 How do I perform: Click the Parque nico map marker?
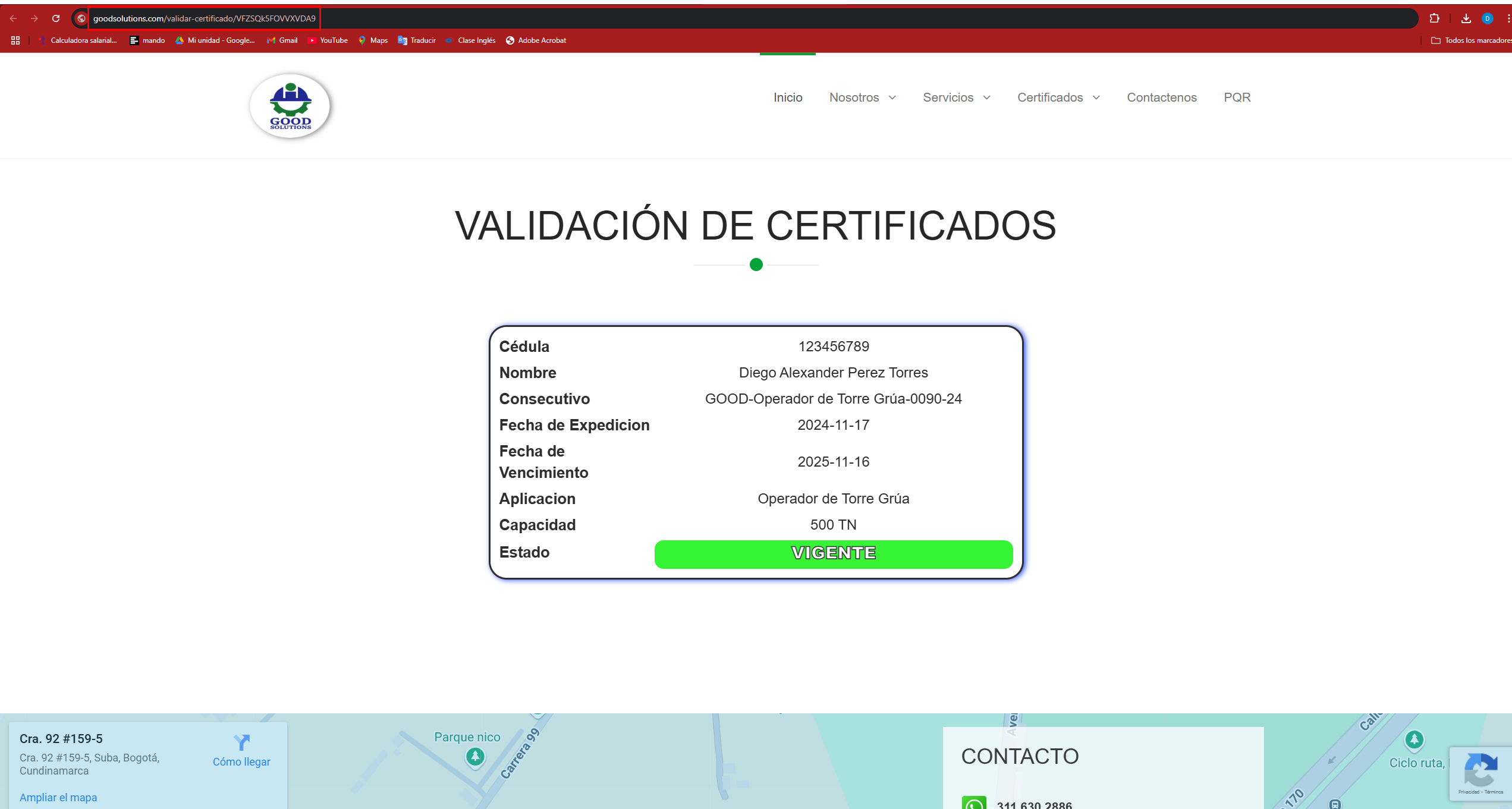(474, 757)
